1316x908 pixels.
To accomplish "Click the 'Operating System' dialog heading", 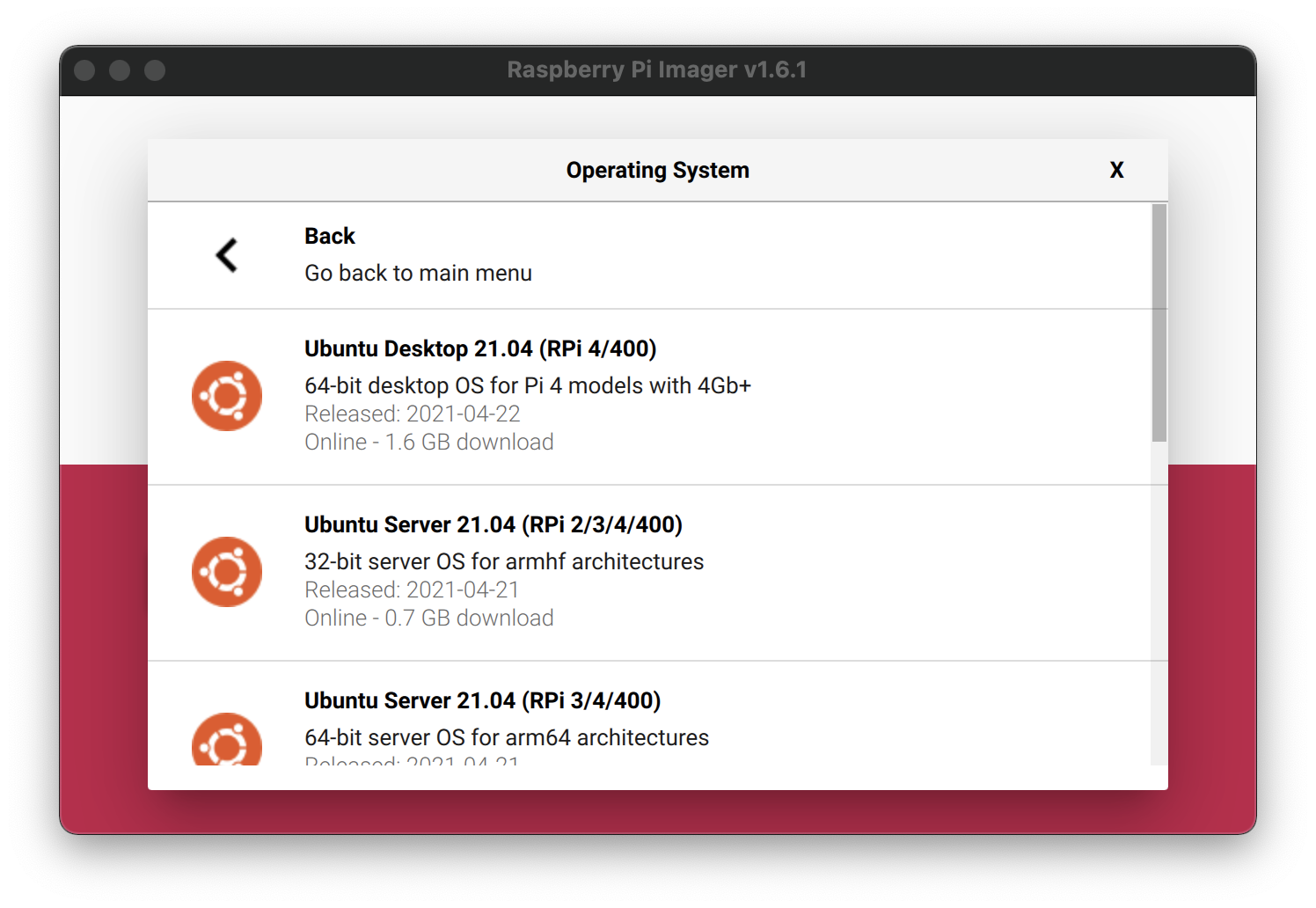I will coord(658,170).
